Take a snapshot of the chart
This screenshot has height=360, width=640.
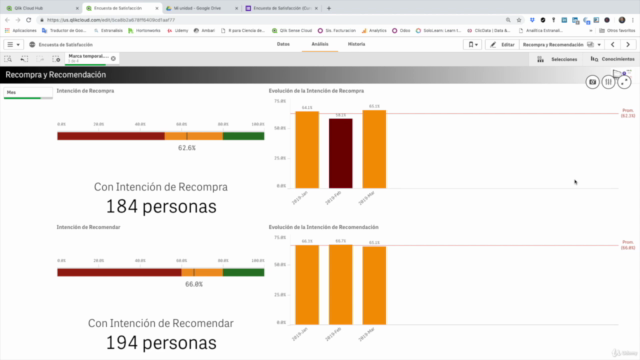pyautogui.click(x=592, y=82)
